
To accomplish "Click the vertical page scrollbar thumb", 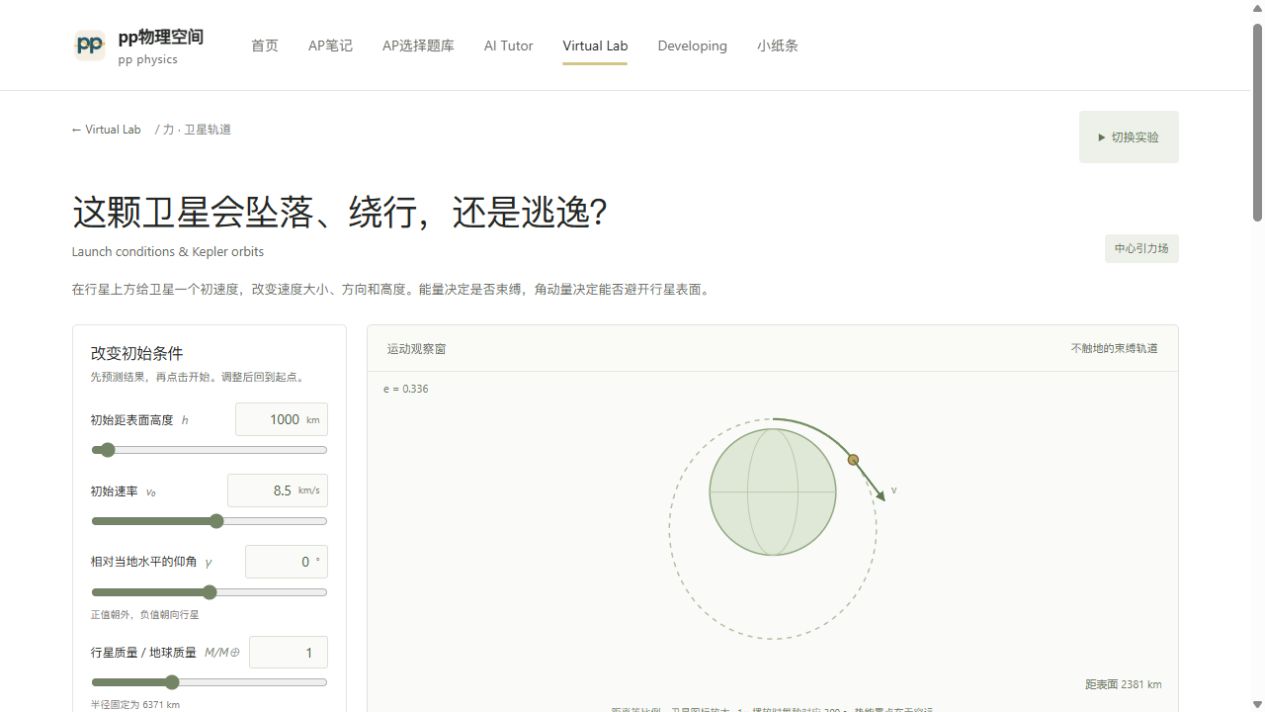I will (x=1258, y=121).
